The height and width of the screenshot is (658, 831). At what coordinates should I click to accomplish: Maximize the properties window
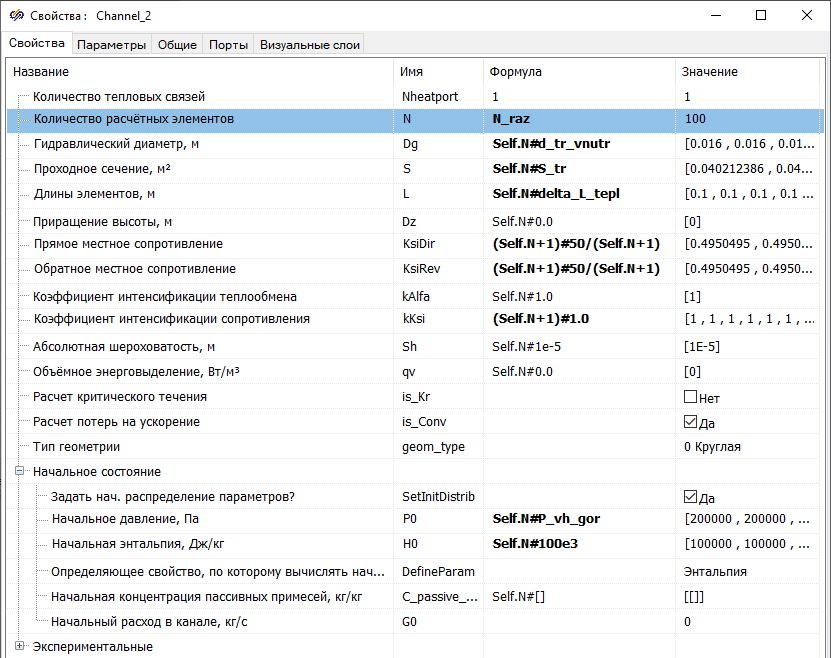761,15
